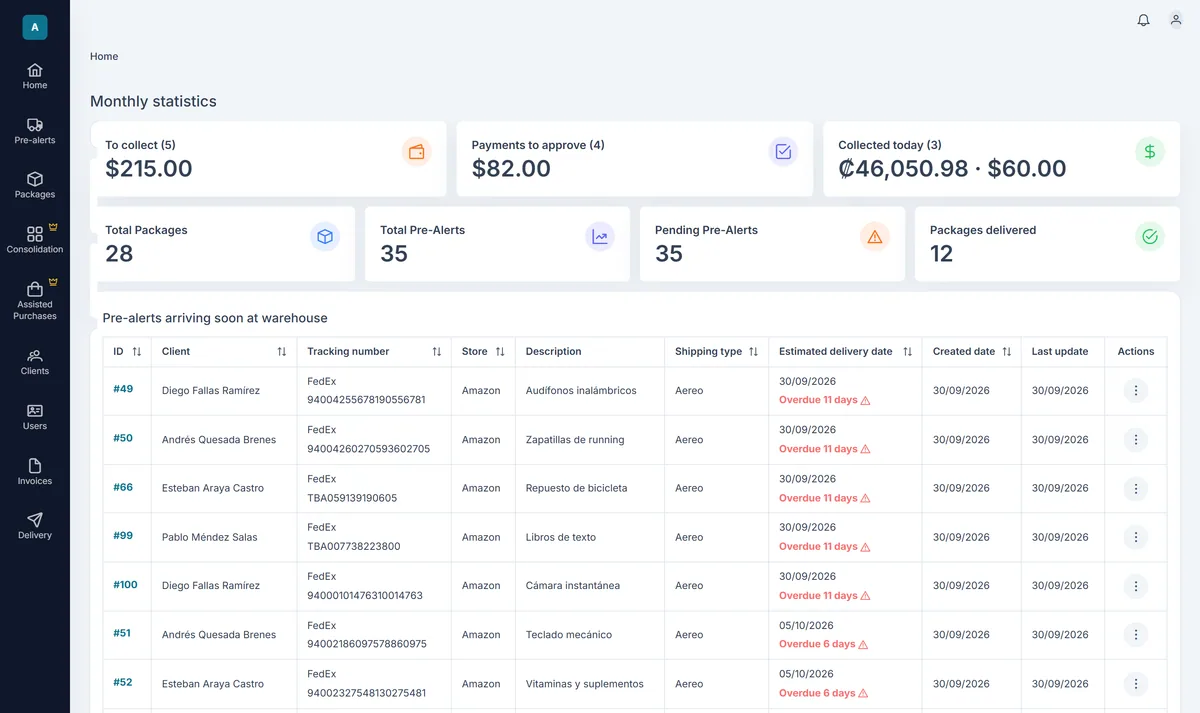This screenshot has height=713, width=1200.
Task: Open actions menu for pre-alert #51
Action: coord(1135,635)
